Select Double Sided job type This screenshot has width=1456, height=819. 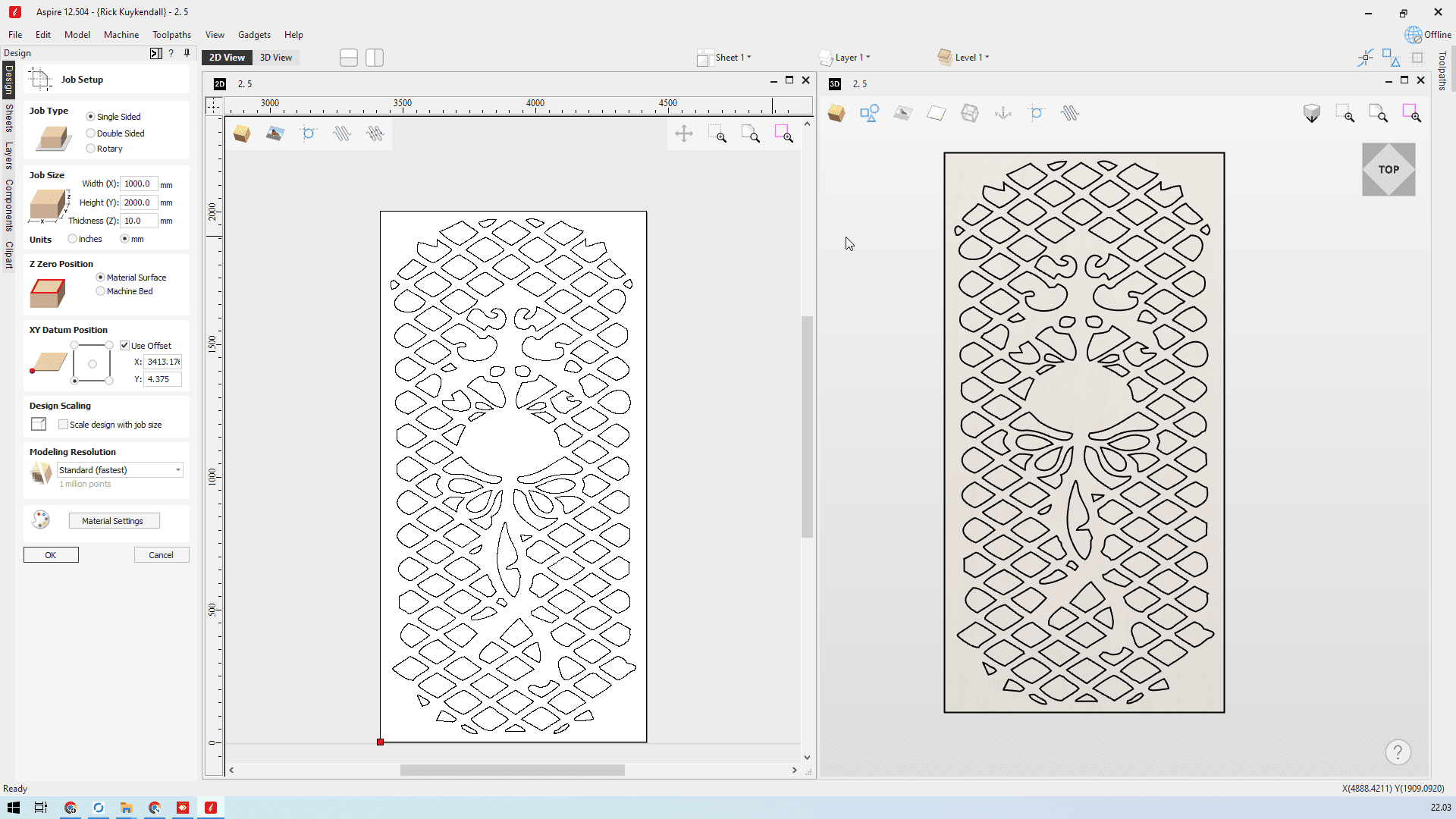click(x=91, y=133)
